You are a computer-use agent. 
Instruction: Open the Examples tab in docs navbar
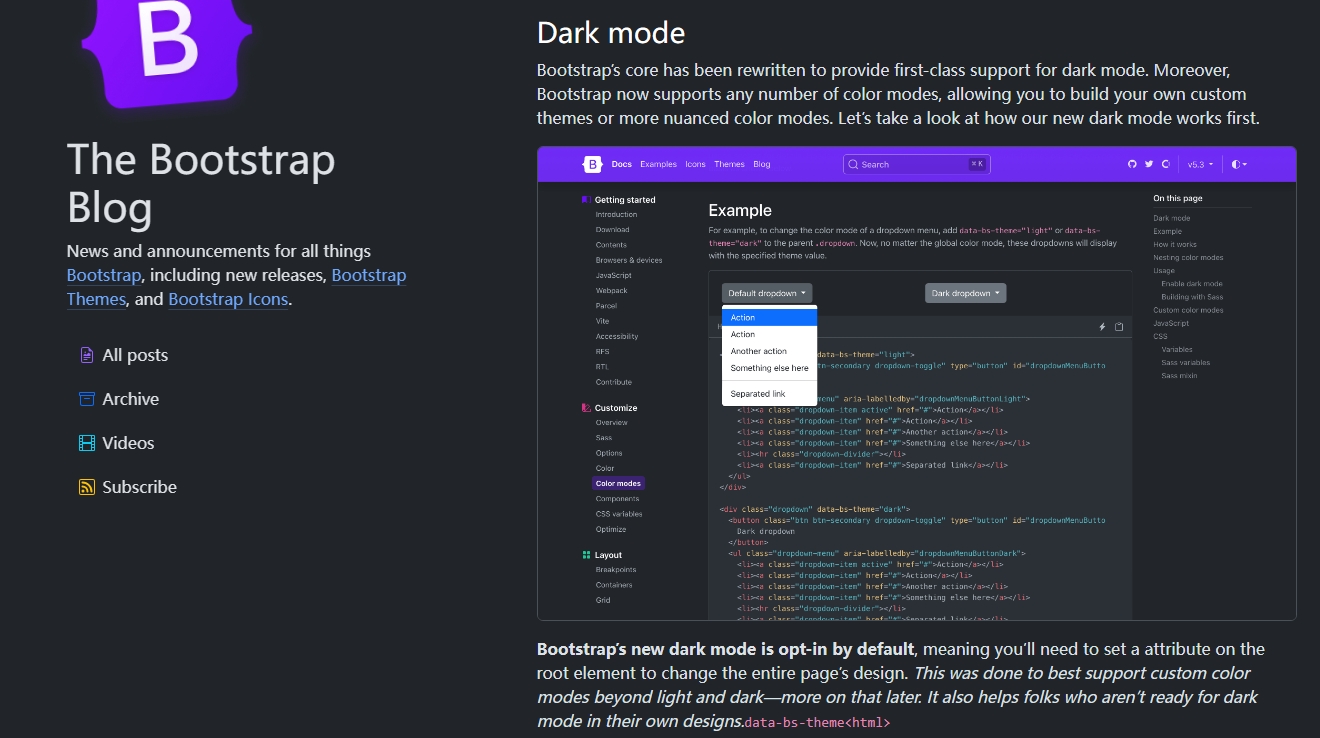click(658, 164)
